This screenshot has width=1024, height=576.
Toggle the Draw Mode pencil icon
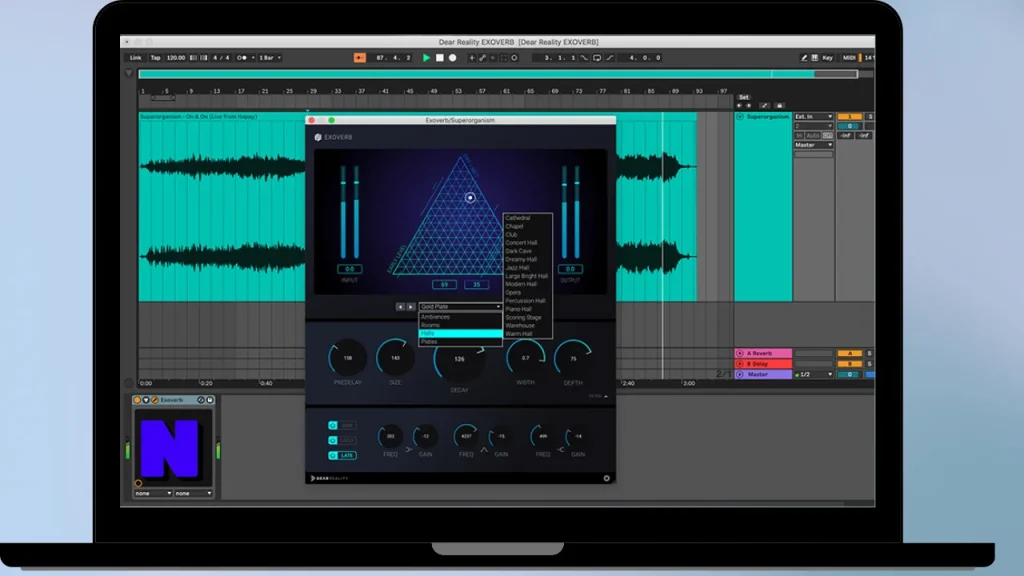point(804,57)
